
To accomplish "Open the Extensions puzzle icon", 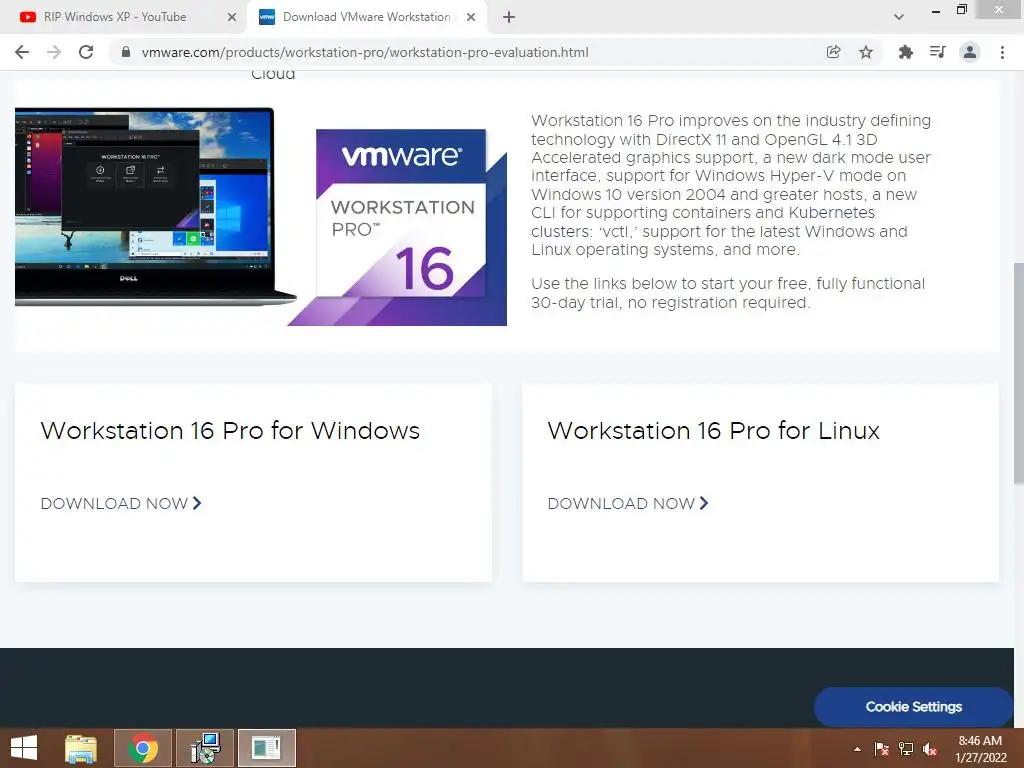I will (x=905, y=52).
